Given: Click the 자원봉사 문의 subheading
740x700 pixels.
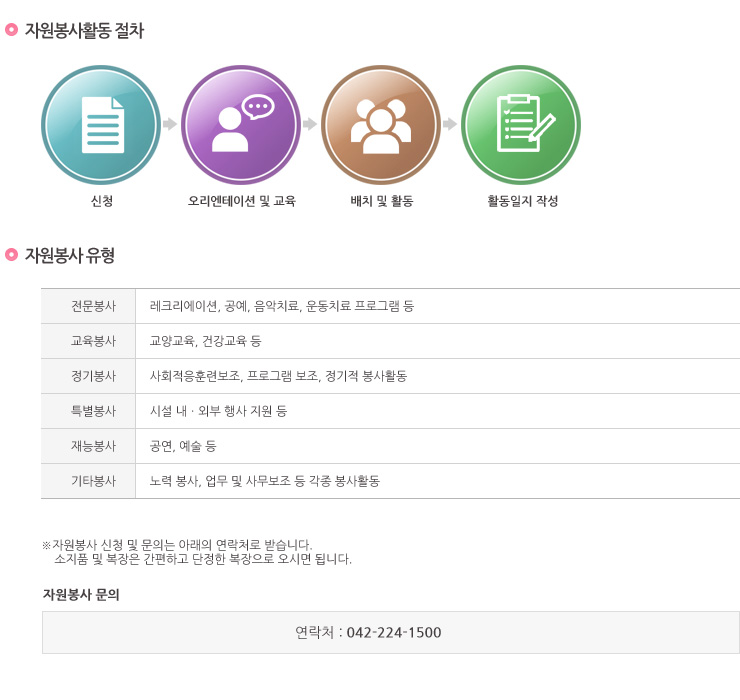Looking at the screenshot, I should [81, 595].
